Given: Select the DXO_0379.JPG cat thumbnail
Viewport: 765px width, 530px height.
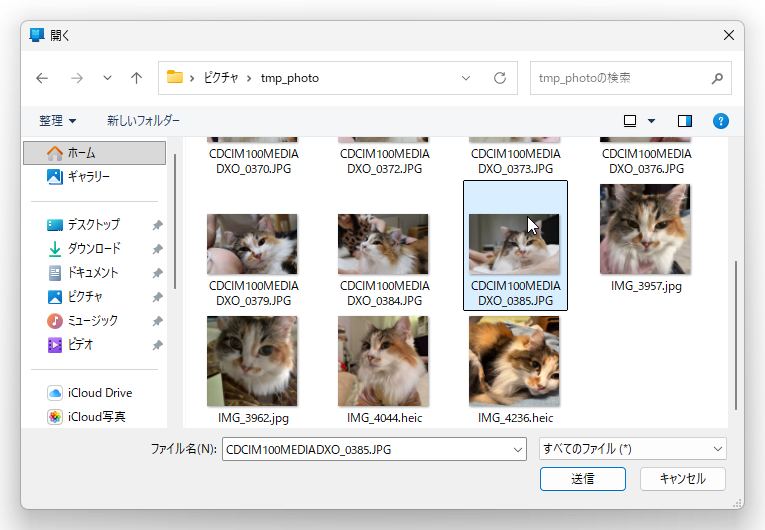Looking at the screenshot, I should point(252,244).
